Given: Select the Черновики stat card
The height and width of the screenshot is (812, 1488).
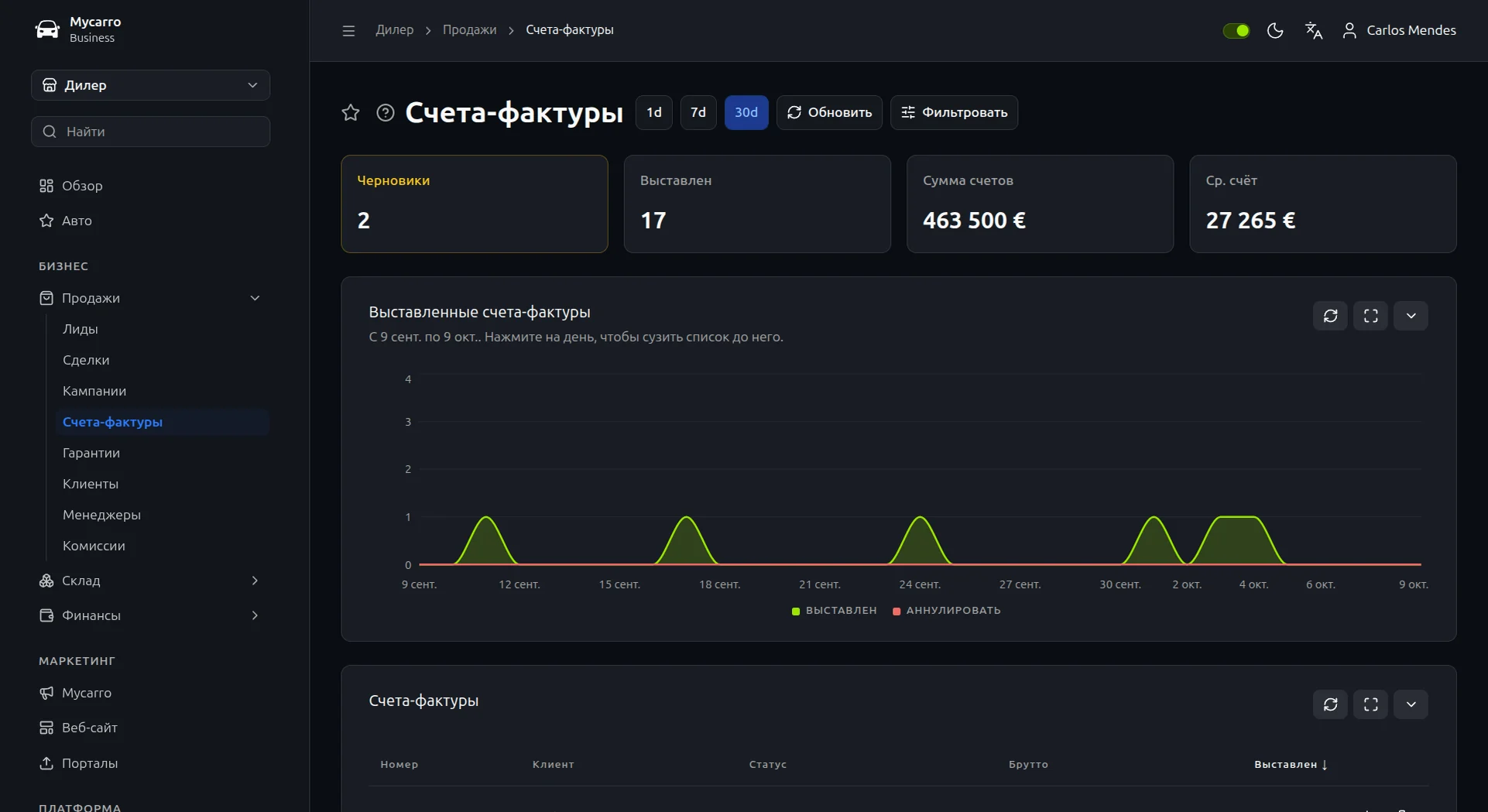Looking at the screenshot, I should coord(475,204).
